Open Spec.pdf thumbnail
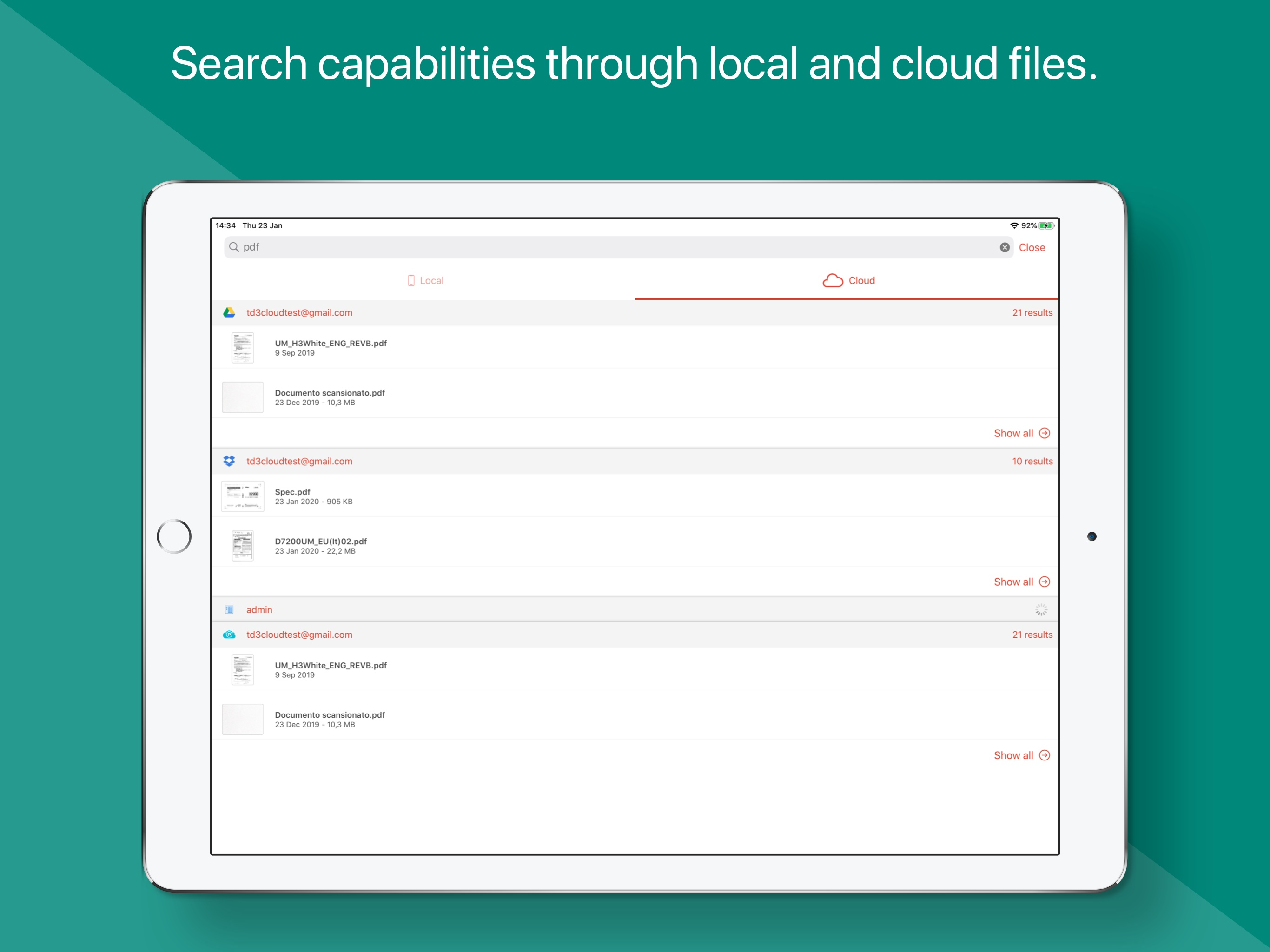 click(x=243, y=496)
